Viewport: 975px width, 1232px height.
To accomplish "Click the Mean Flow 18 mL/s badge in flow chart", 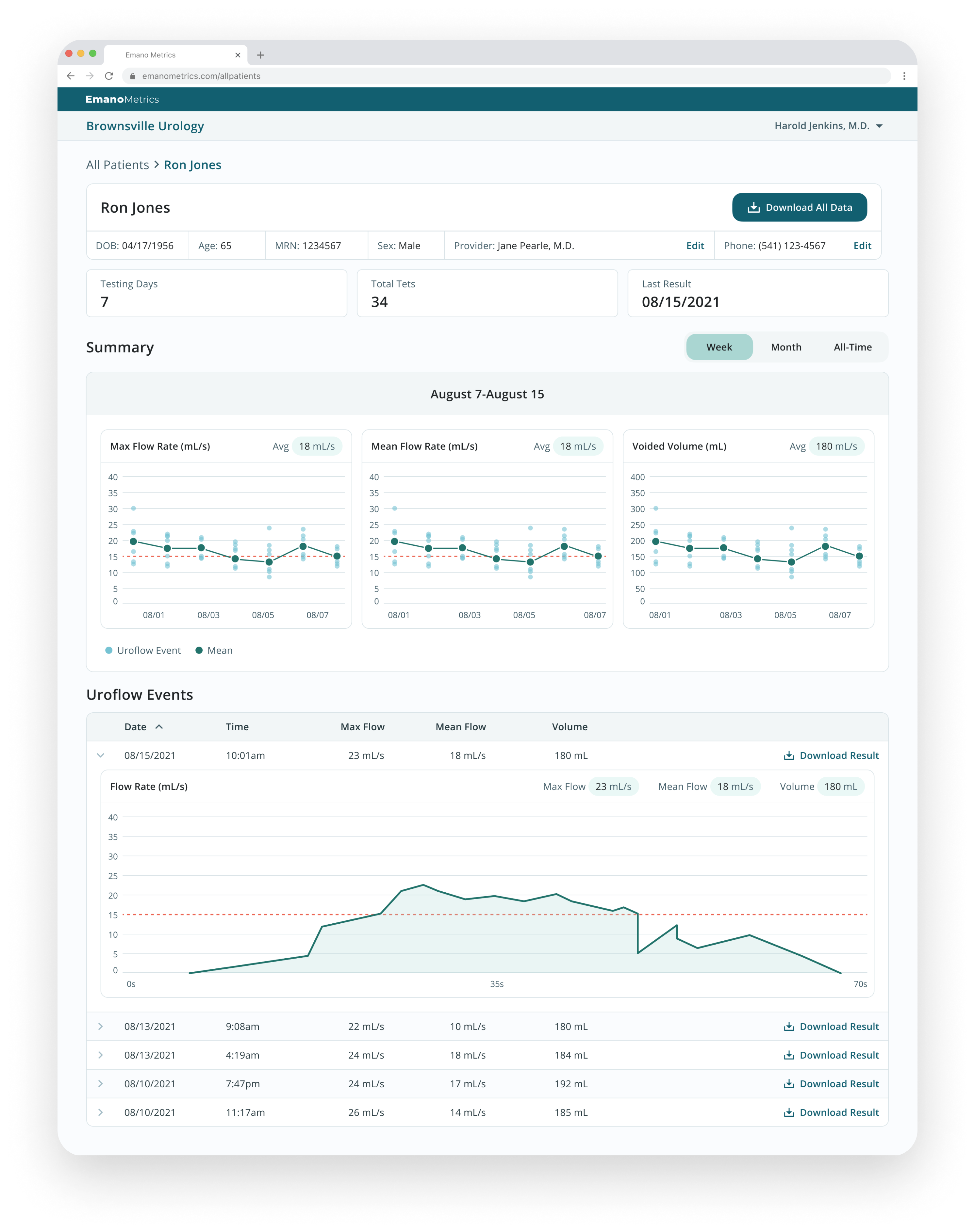I will click(x=735, y=786).
